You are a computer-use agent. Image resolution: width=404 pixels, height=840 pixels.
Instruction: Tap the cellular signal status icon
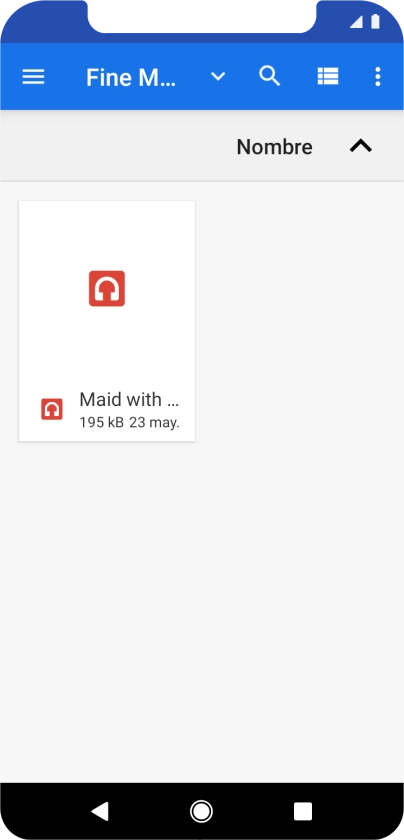356,21
